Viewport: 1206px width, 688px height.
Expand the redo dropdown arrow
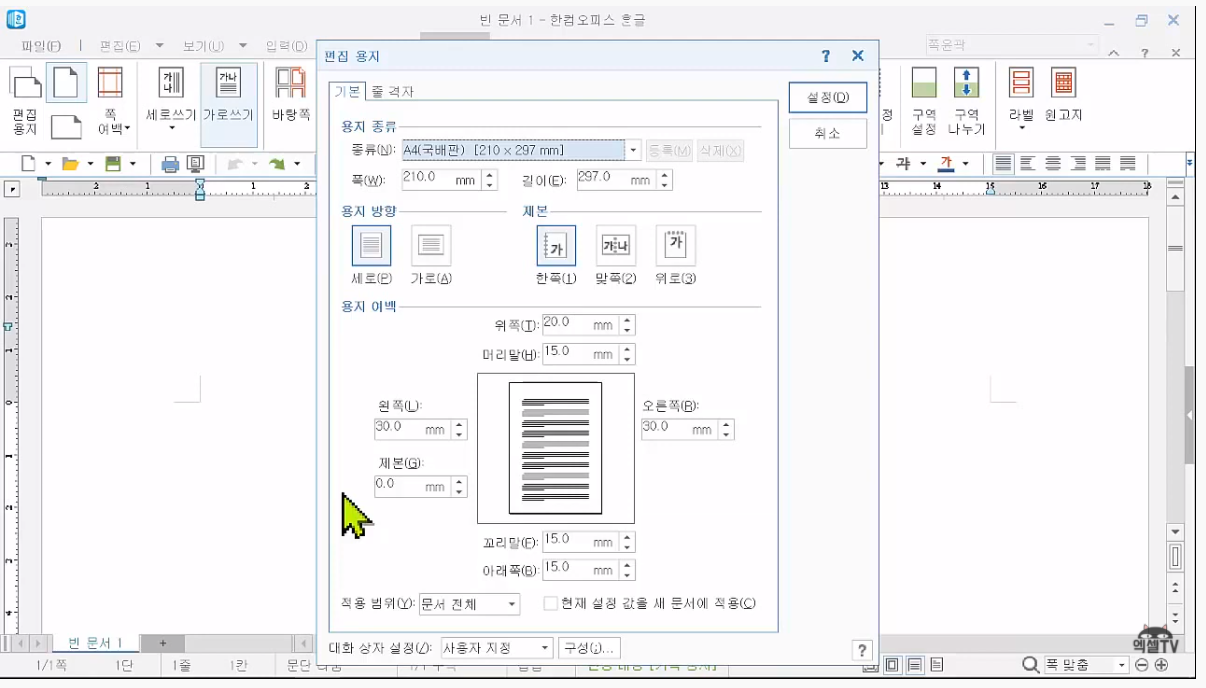297,164
